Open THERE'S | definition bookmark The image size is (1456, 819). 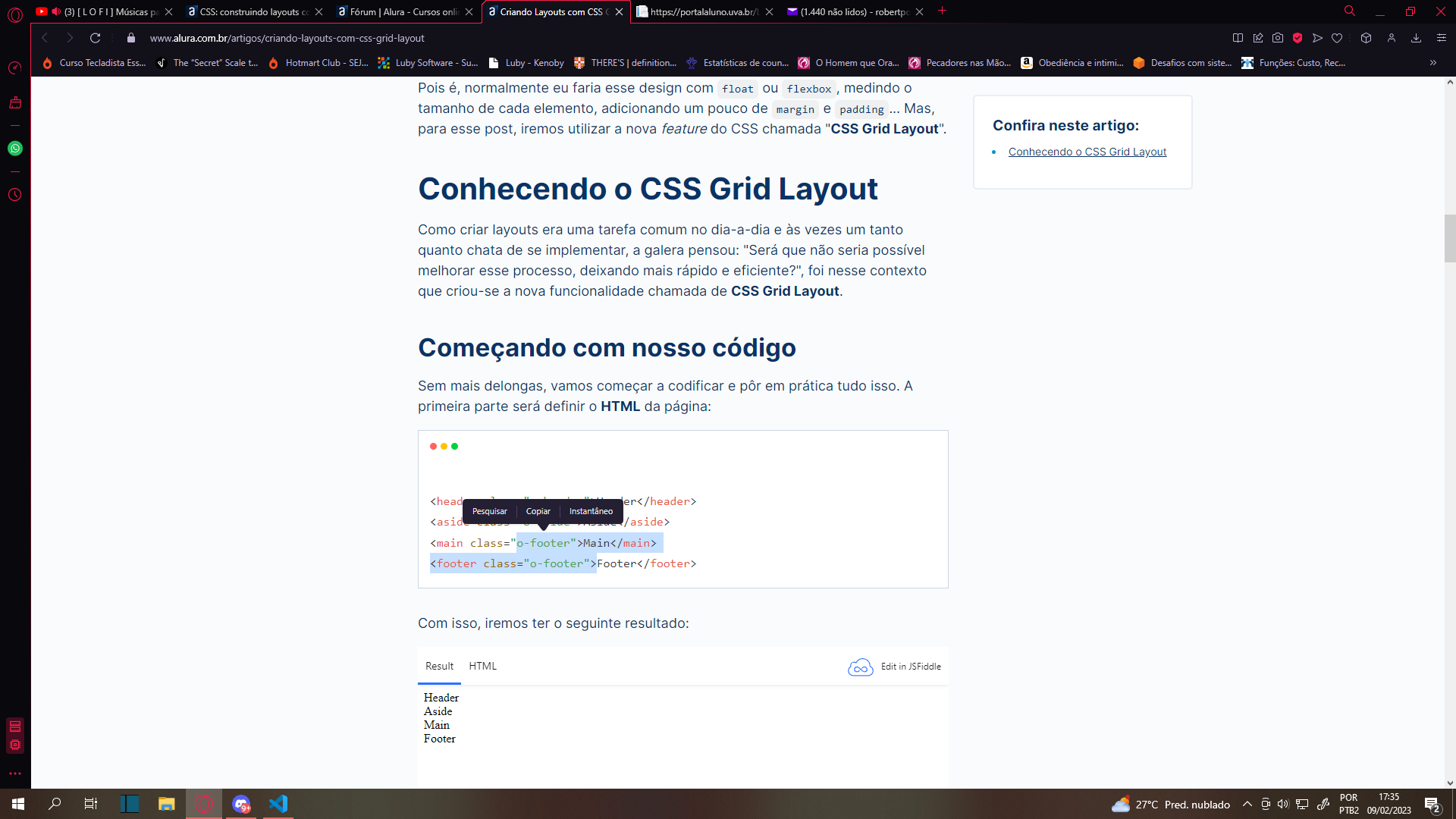pyautogui.click(x=625, y=63)
